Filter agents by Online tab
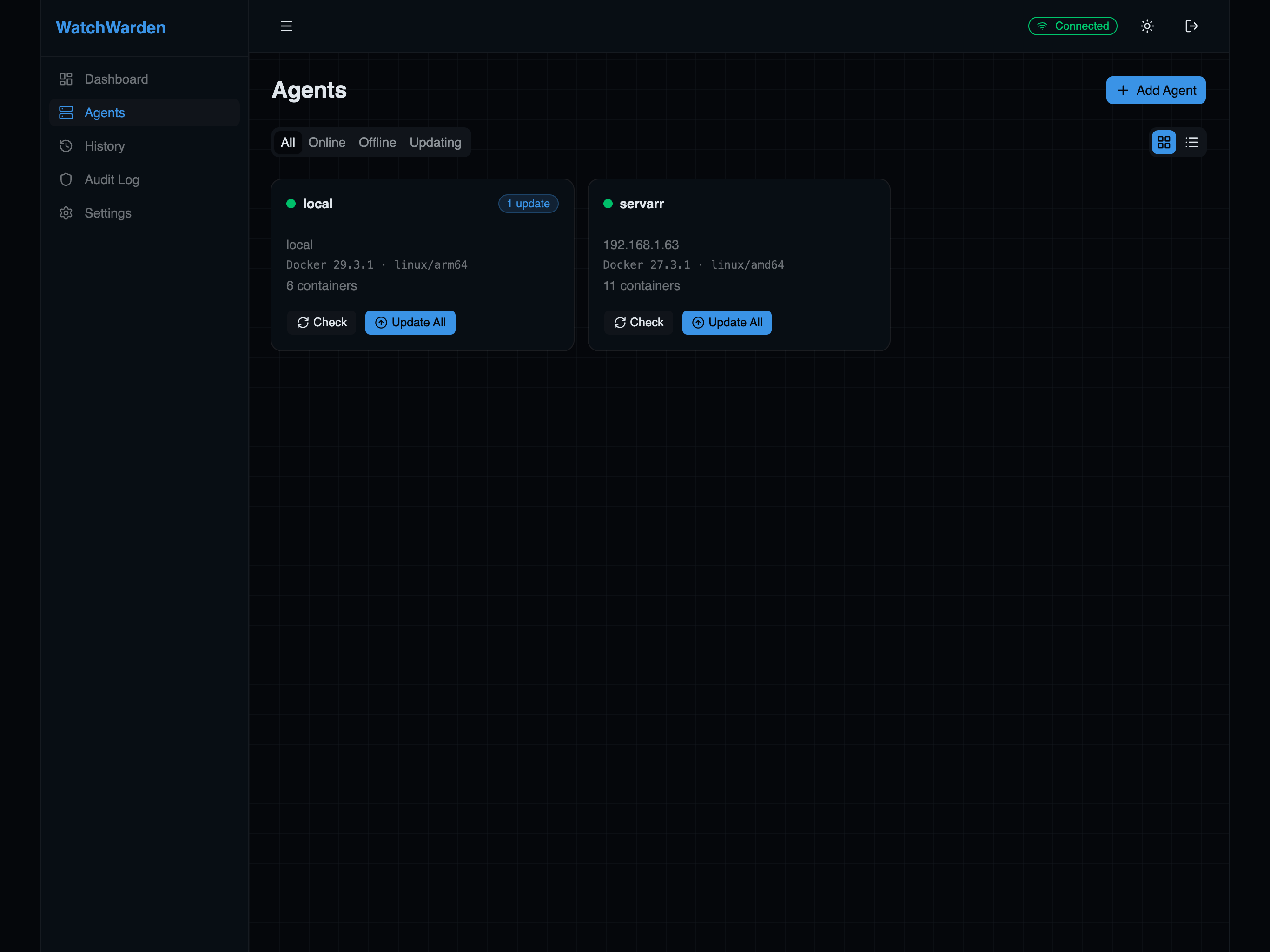Screen dimensions: 1270x952 [x=327, y=142]
